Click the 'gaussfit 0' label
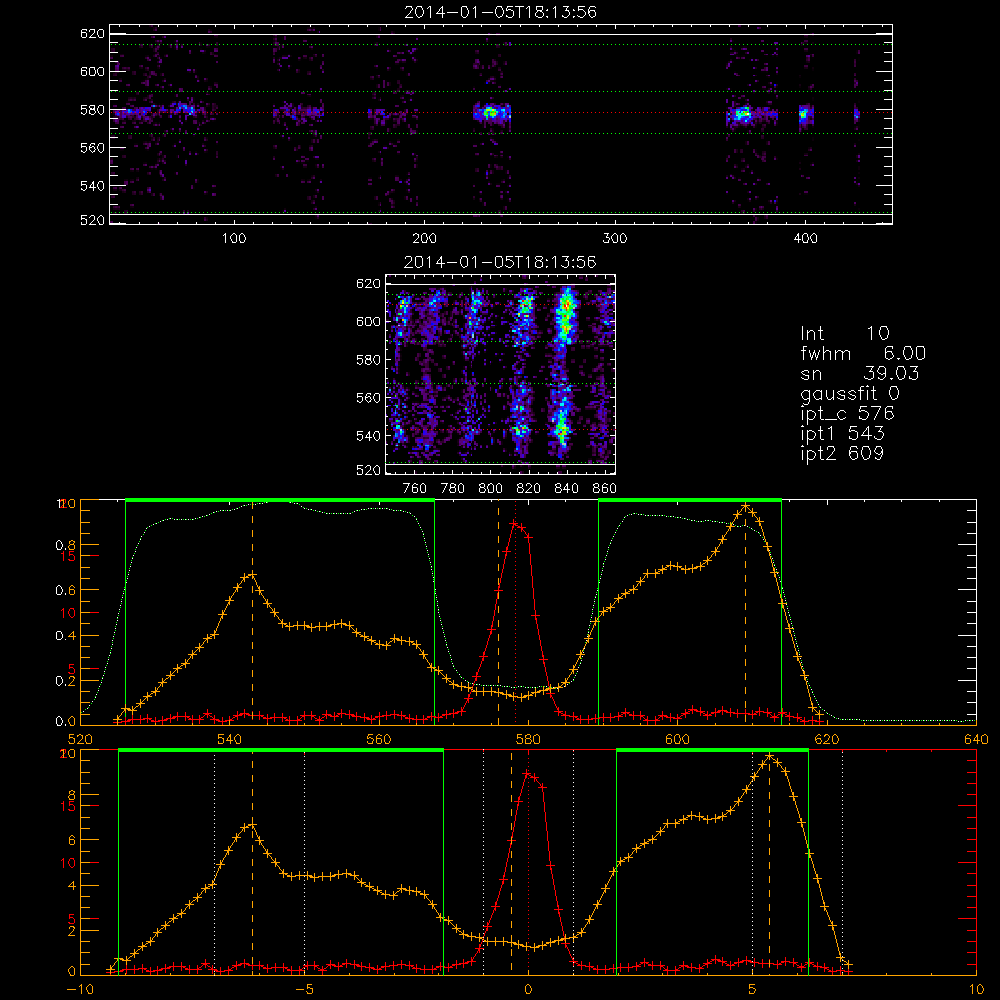The image size is (1000, 1000). point(850,393)
